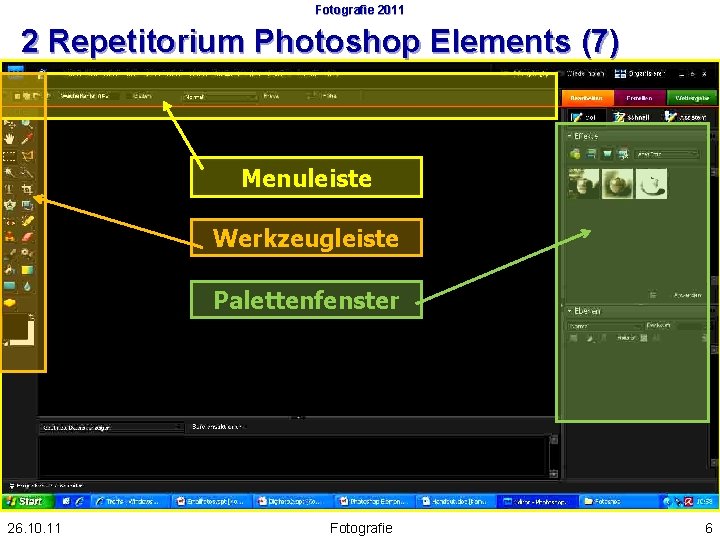Open the effects category dropdown

pyautogui.click(x=667, y=154)
